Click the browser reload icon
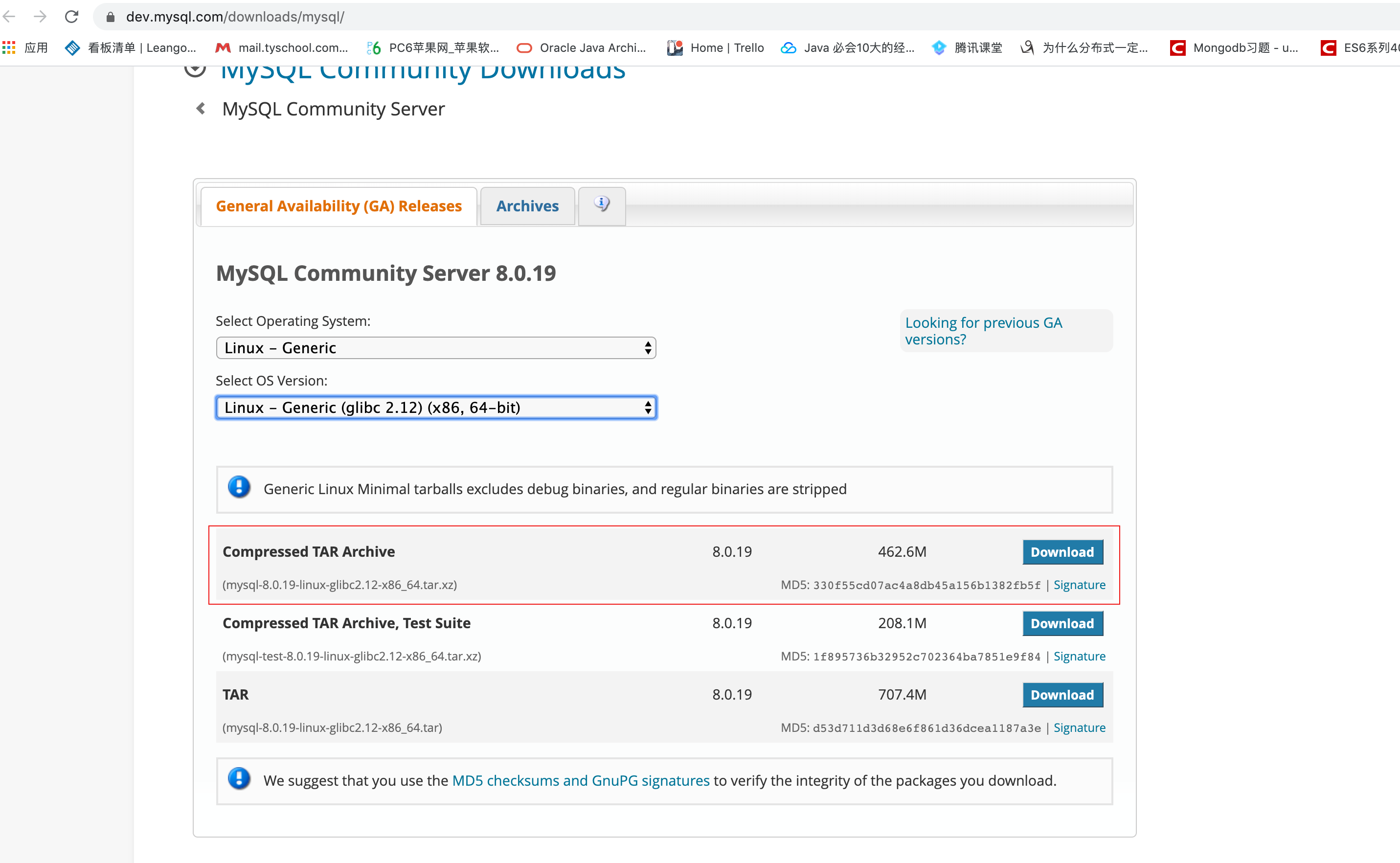1400x863 pixels. pos(71,17)
